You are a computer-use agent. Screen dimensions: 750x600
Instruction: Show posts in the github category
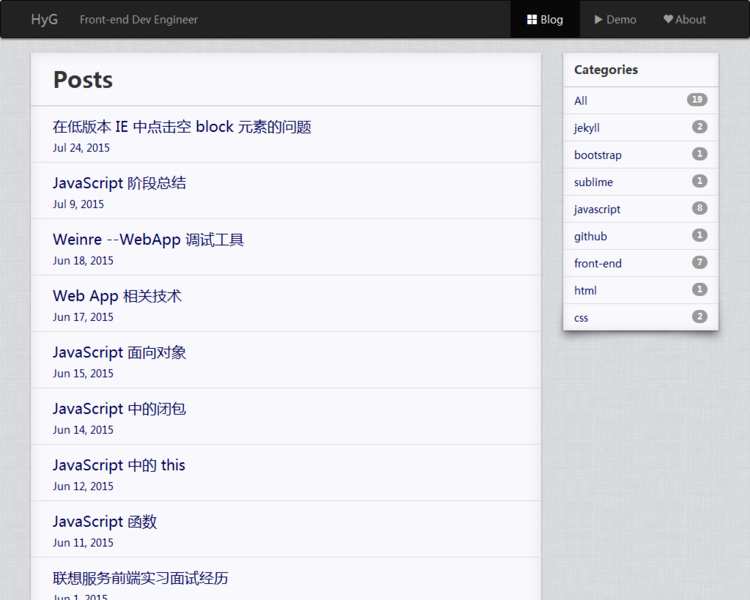pyautogui.click(x=590, y=236)
